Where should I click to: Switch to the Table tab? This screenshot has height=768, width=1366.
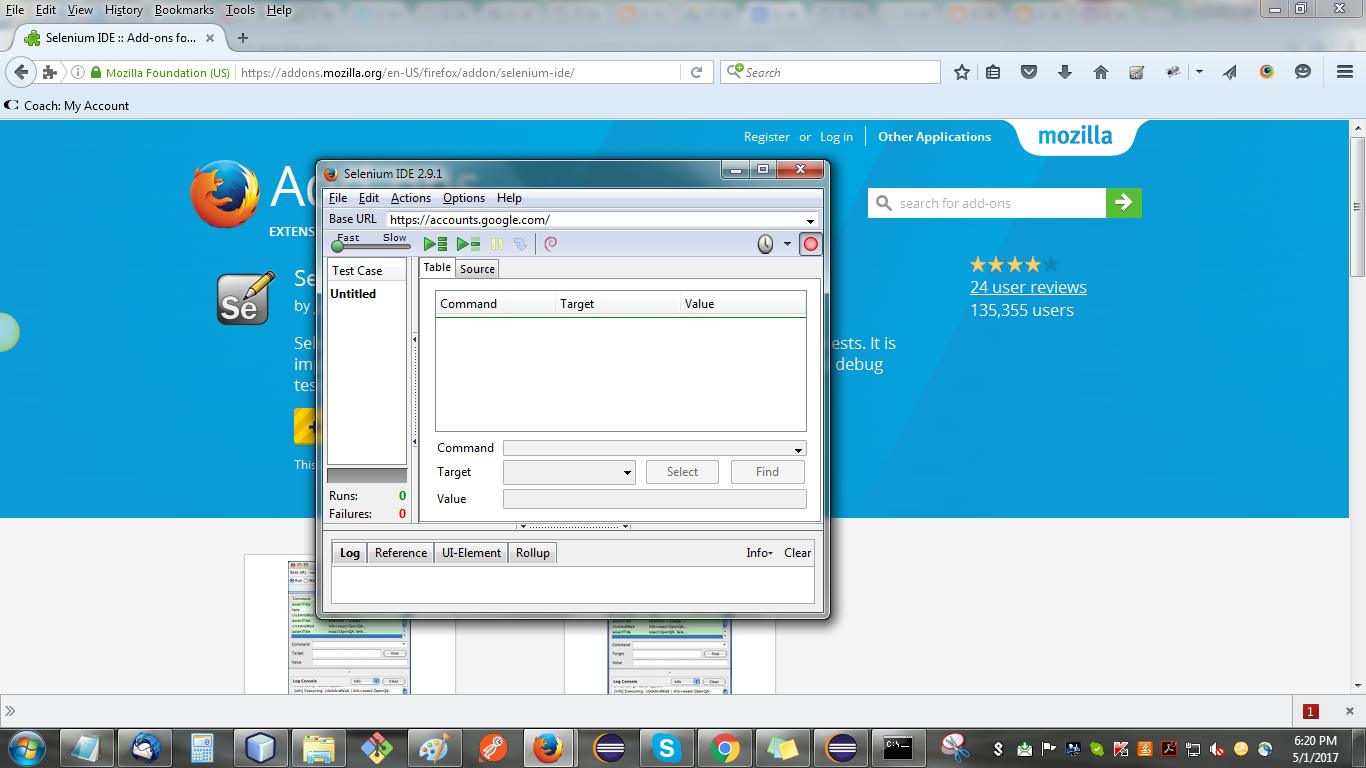pos(437,267)
